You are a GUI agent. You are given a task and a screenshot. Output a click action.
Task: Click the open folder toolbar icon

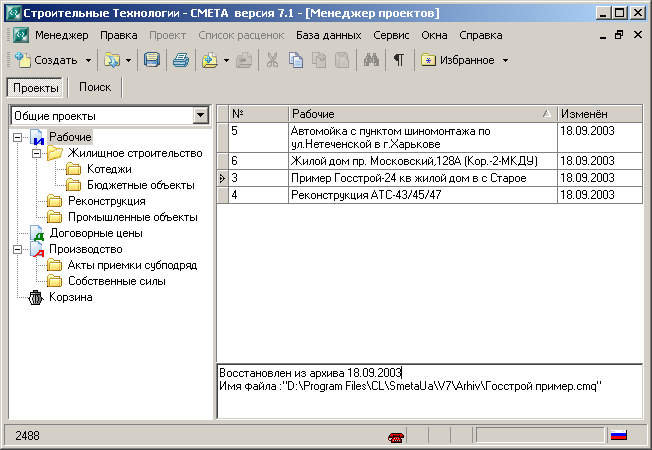point(111,61)
